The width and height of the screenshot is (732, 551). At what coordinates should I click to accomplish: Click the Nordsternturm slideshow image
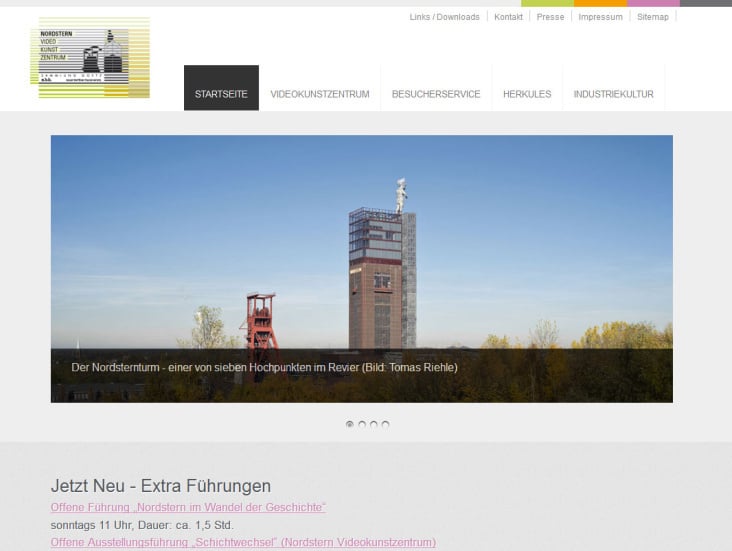click(x=362, y=268)
